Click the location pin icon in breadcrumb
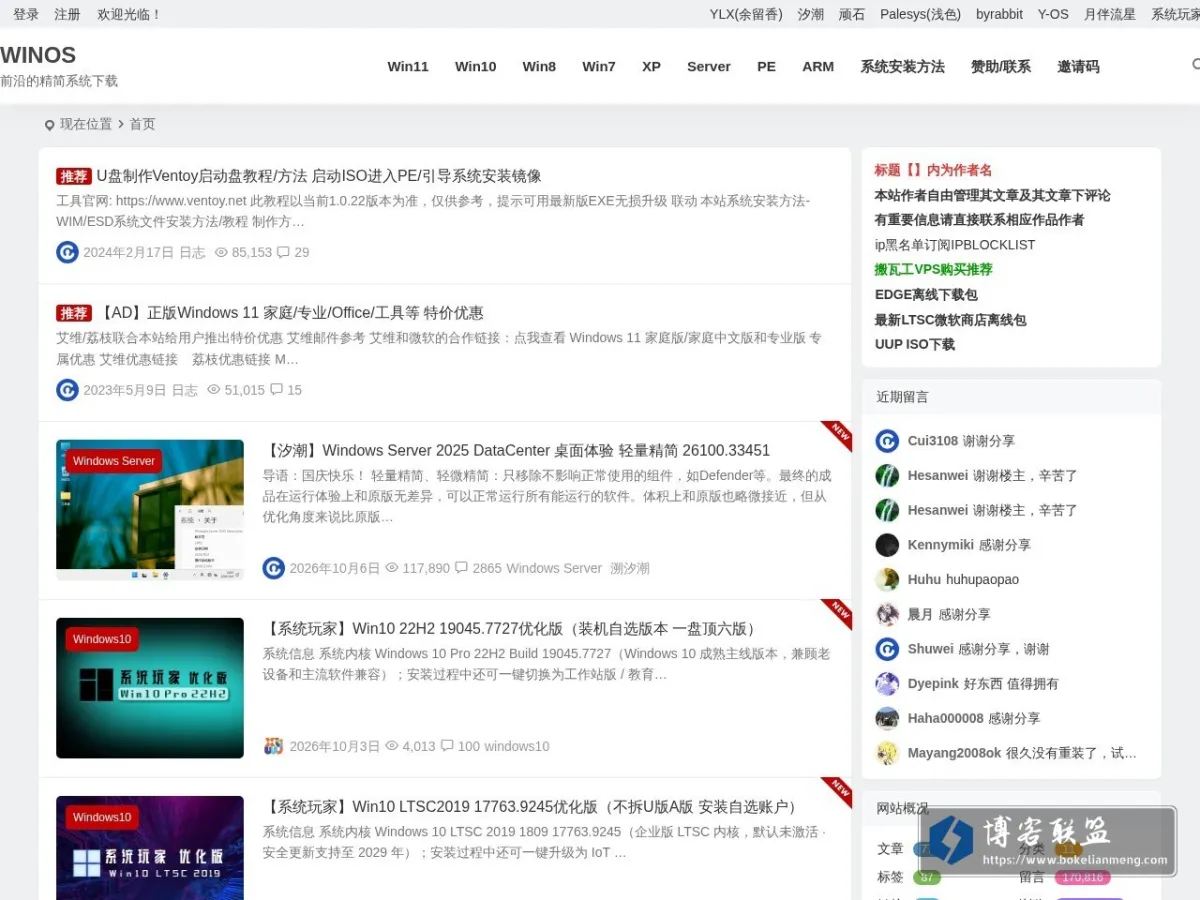Viewport: 1200px width, 900px height. coord(49,125)
